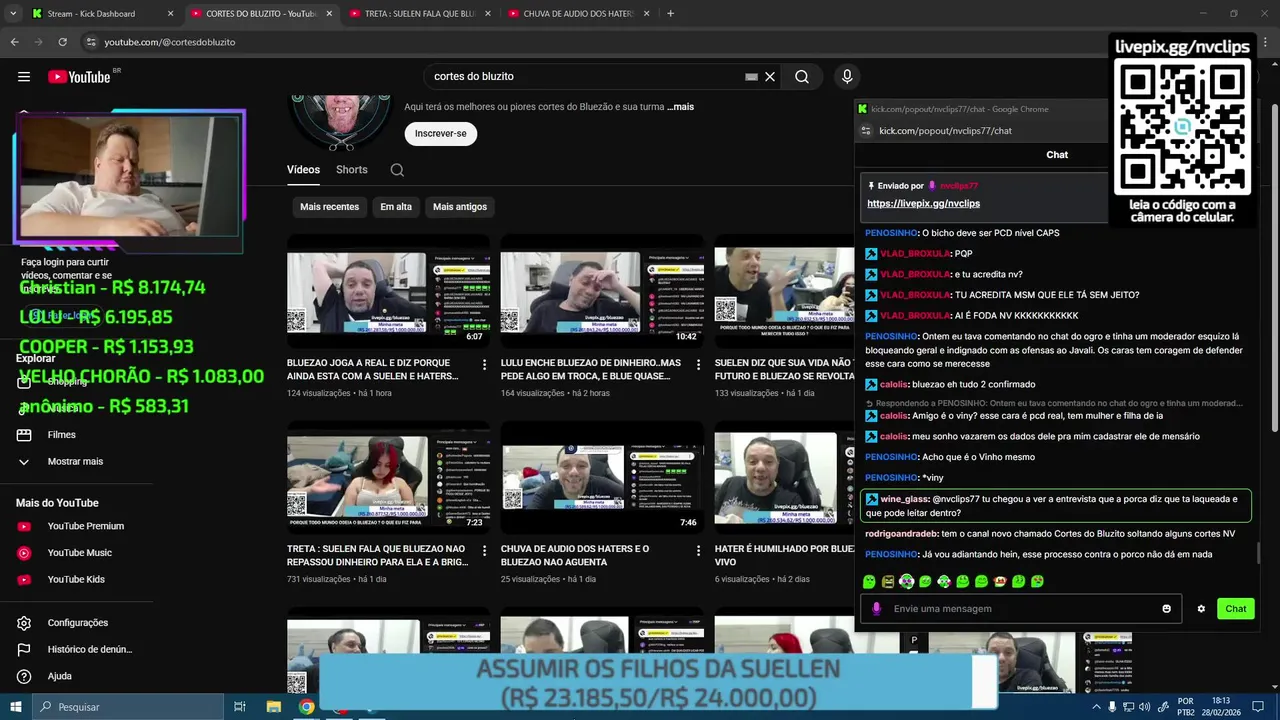Close the CORTES DO BLUZITO browser tab

329,14
